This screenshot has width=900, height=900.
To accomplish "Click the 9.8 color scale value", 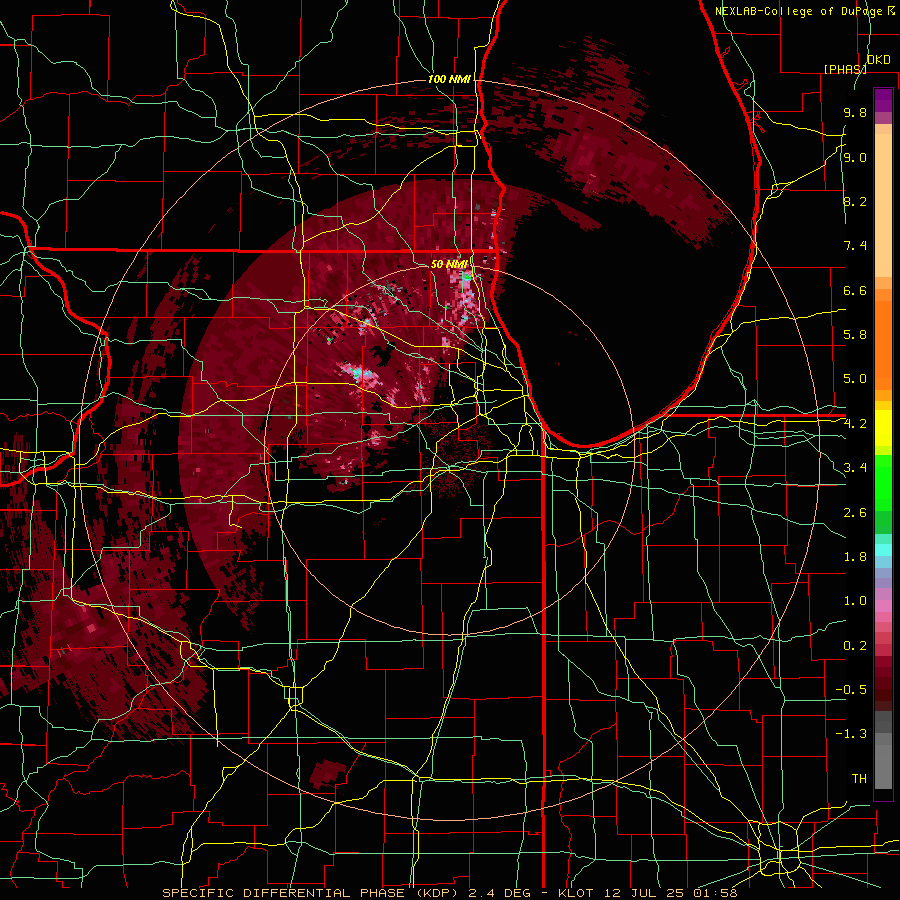I will tap(855, 113).
